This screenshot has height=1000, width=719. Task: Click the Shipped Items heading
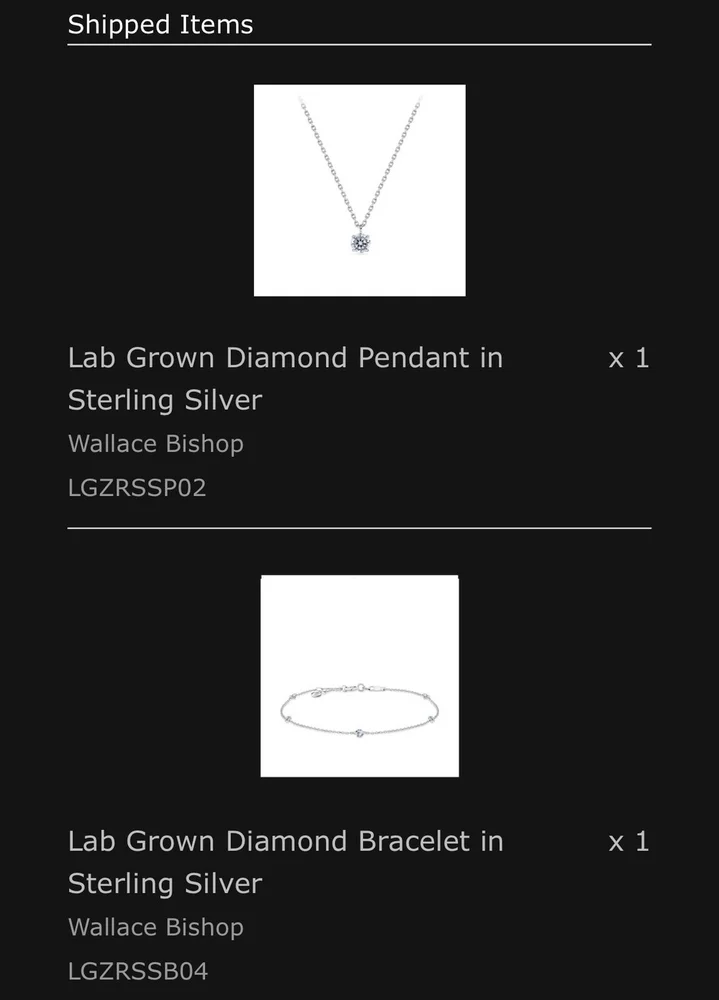point(160,25)
